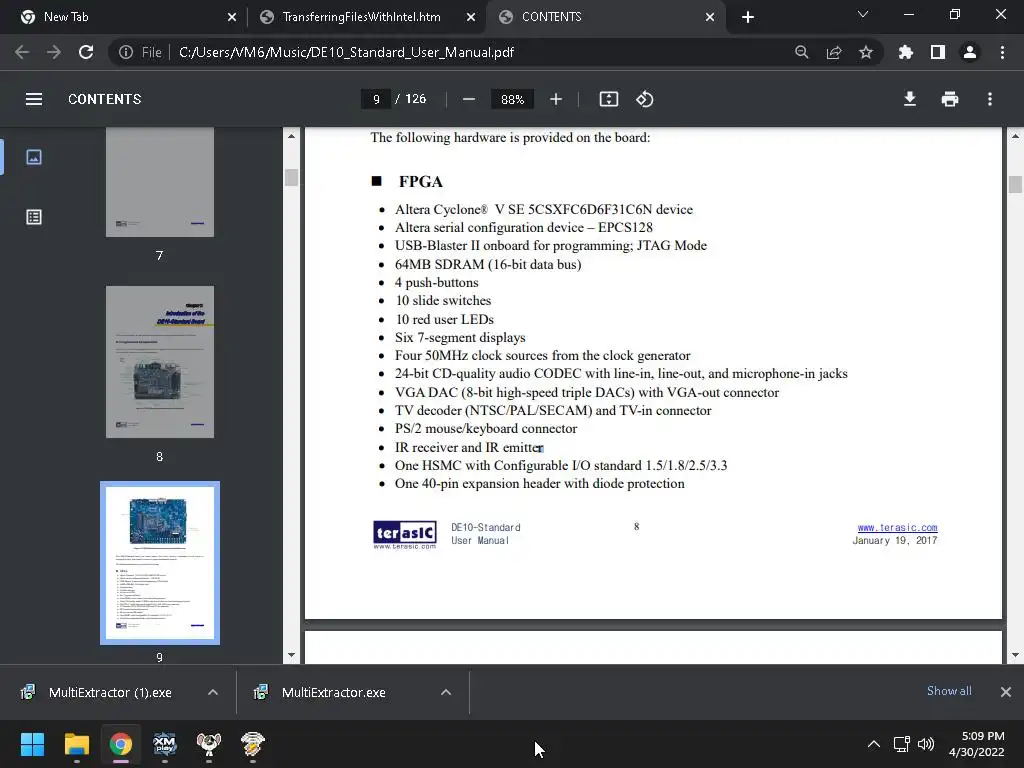Download the PDF file
Screen dimensions: 1024x768
pyautogui.click(x=910, y=99)
